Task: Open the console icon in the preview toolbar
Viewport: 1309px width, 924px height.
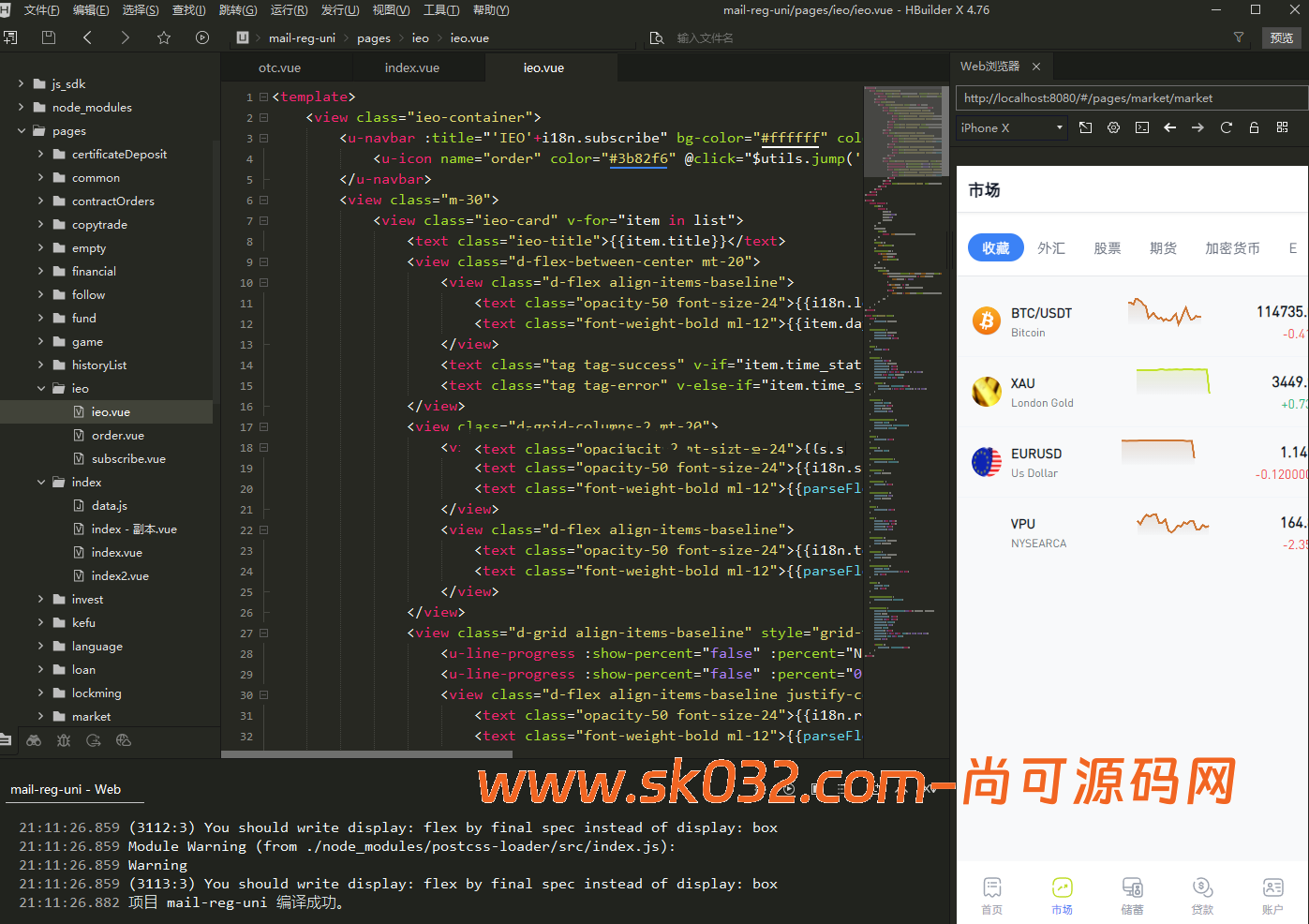Action: pyautogui.click(x=1141, y=127)
